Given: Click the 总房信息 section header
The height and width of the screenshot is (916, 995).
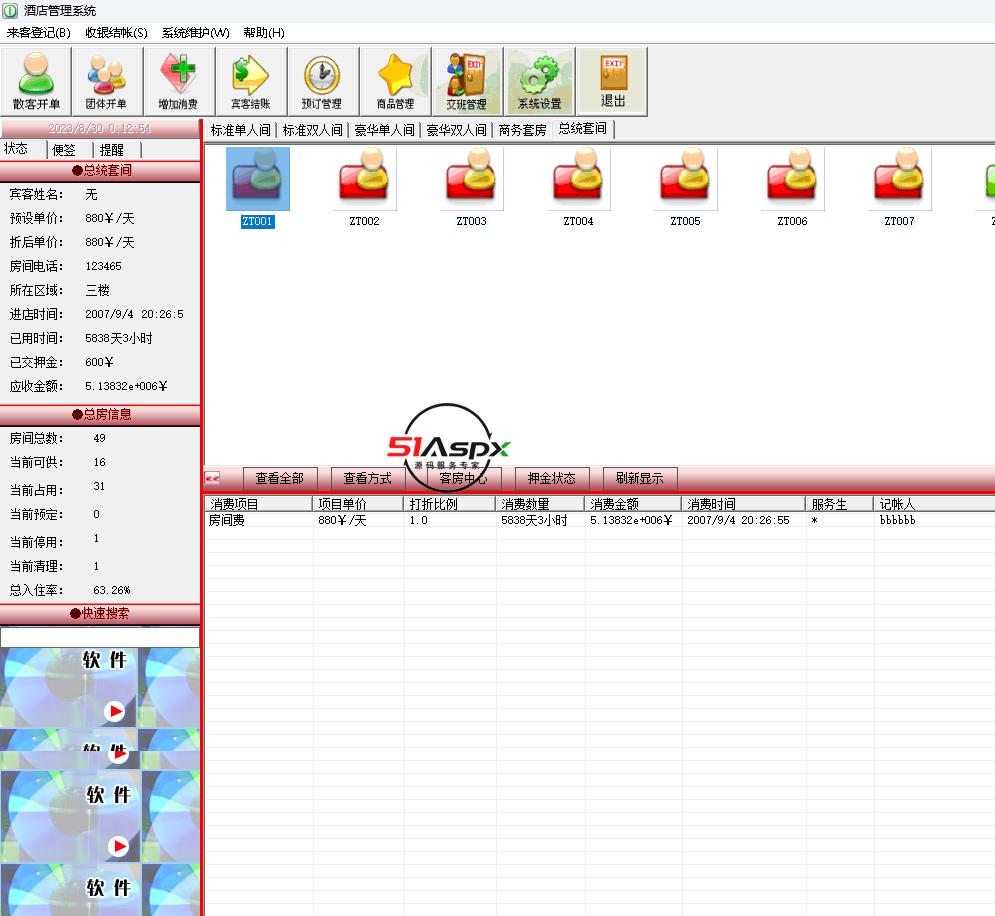Looking at the screenshot, I should pyautogui.click(x=100, y=414).
